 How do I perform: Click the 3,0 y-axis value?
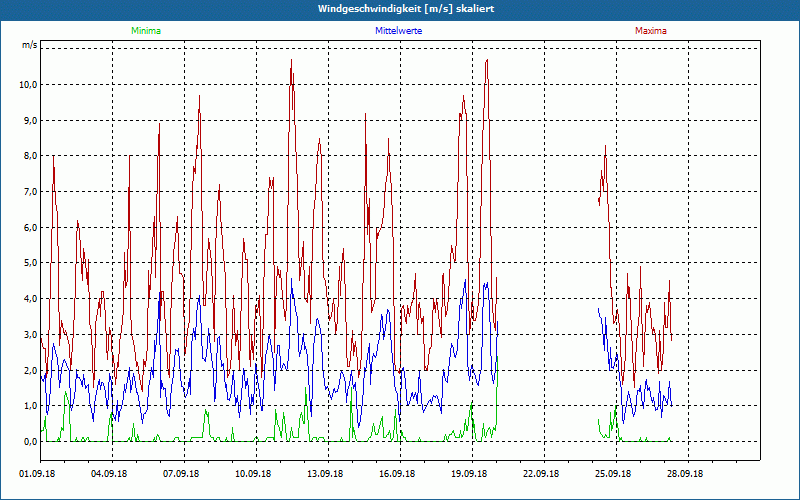(x=30, y=335)
